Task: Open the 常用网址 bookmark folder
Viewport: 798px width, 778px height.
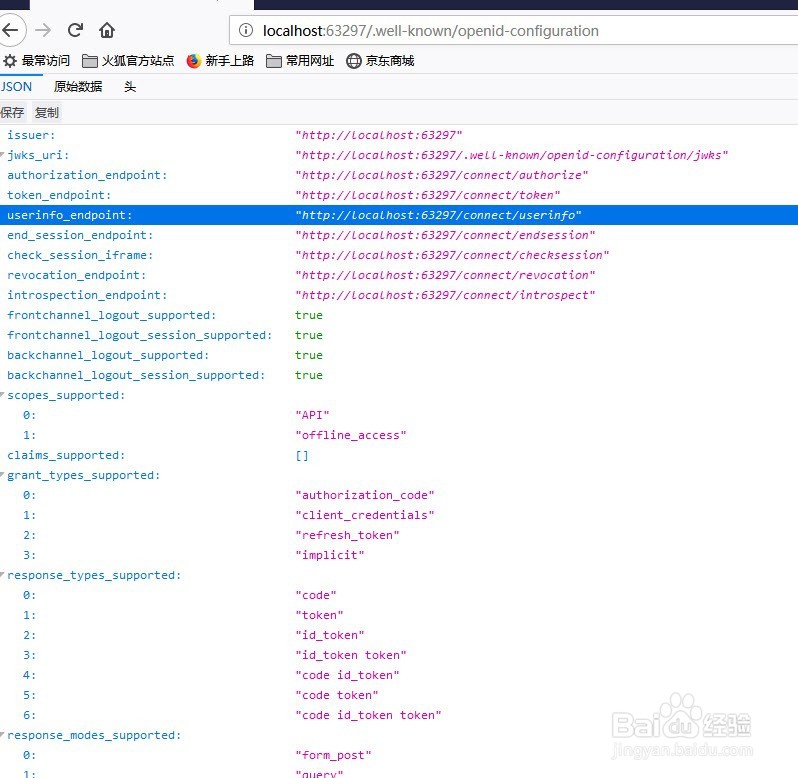Action: [x=300, y=61]
